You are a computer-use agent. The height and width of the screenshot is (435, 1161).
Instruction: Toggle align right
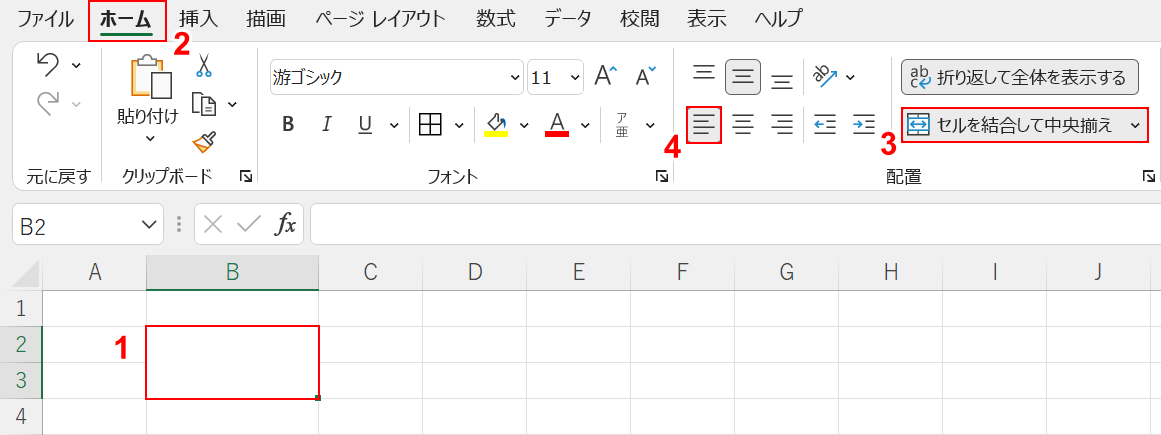782,124
